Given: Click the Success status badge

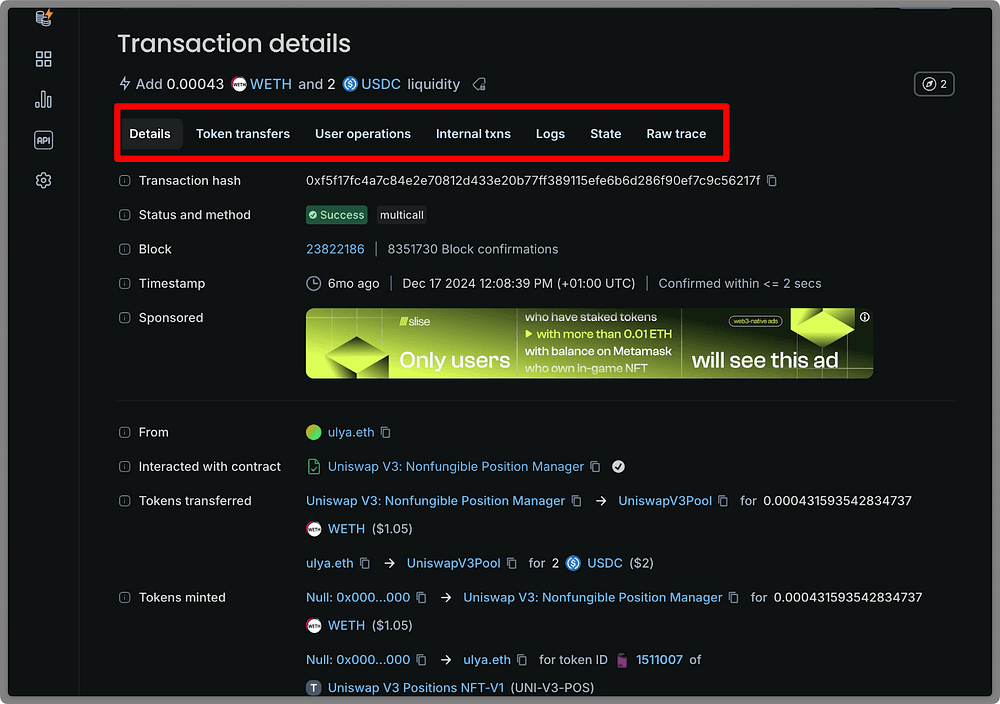Looking at the screenshot, I should (337, 215).
